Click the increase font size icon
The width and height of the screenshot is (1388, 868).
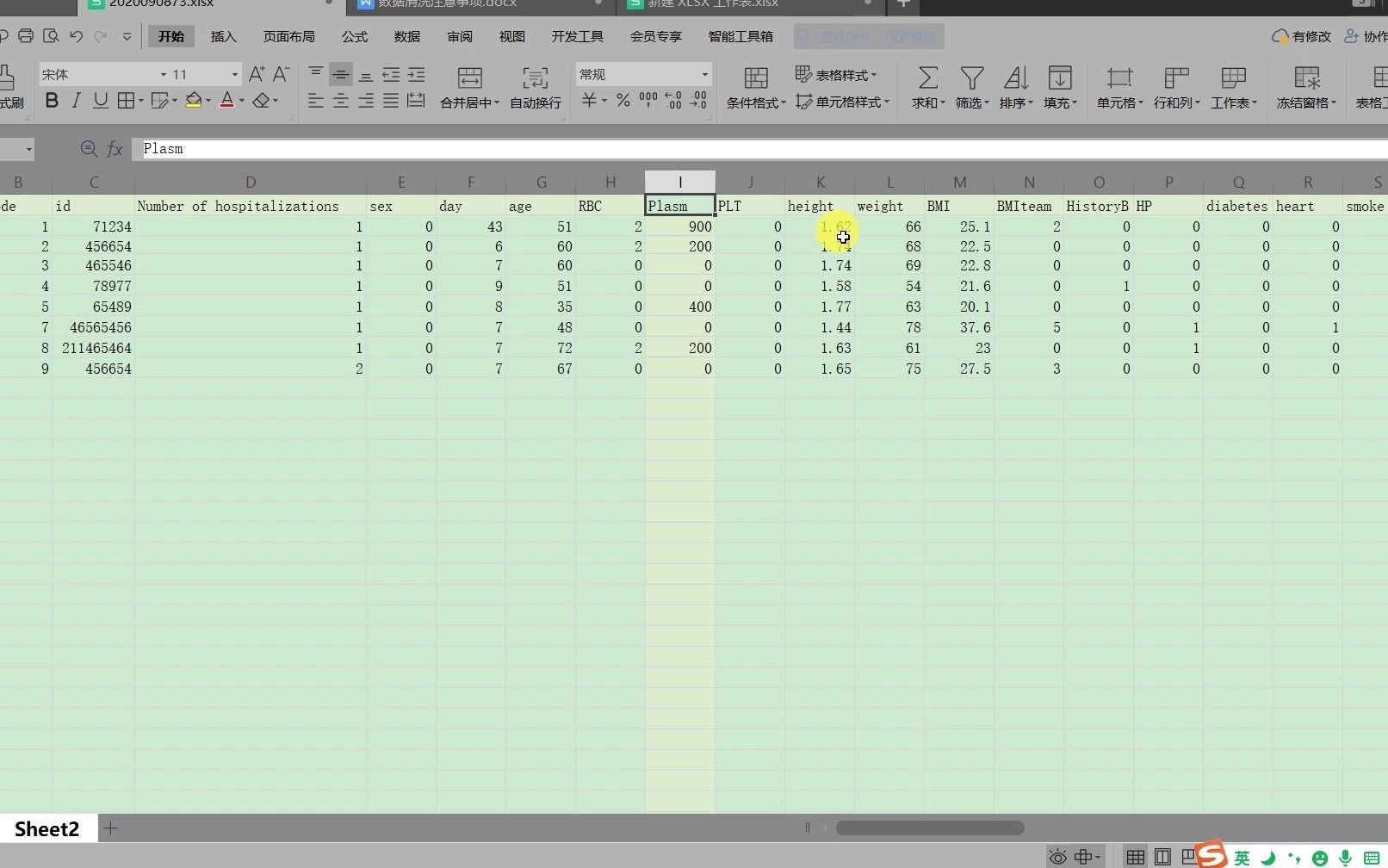pos(257,74)
